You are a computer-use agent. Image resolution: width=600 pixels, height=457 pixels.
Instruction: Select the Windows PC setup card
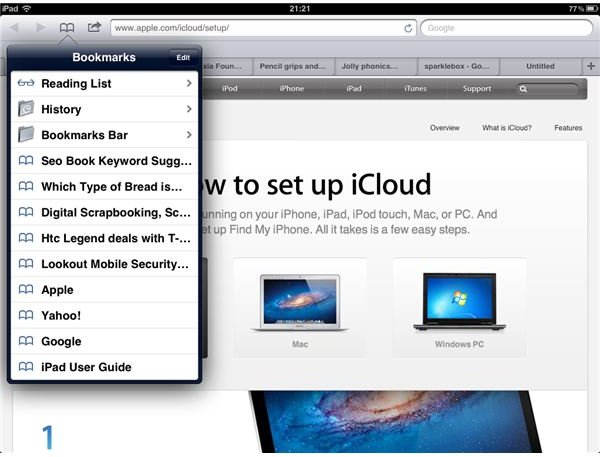(x=459, y=307)
